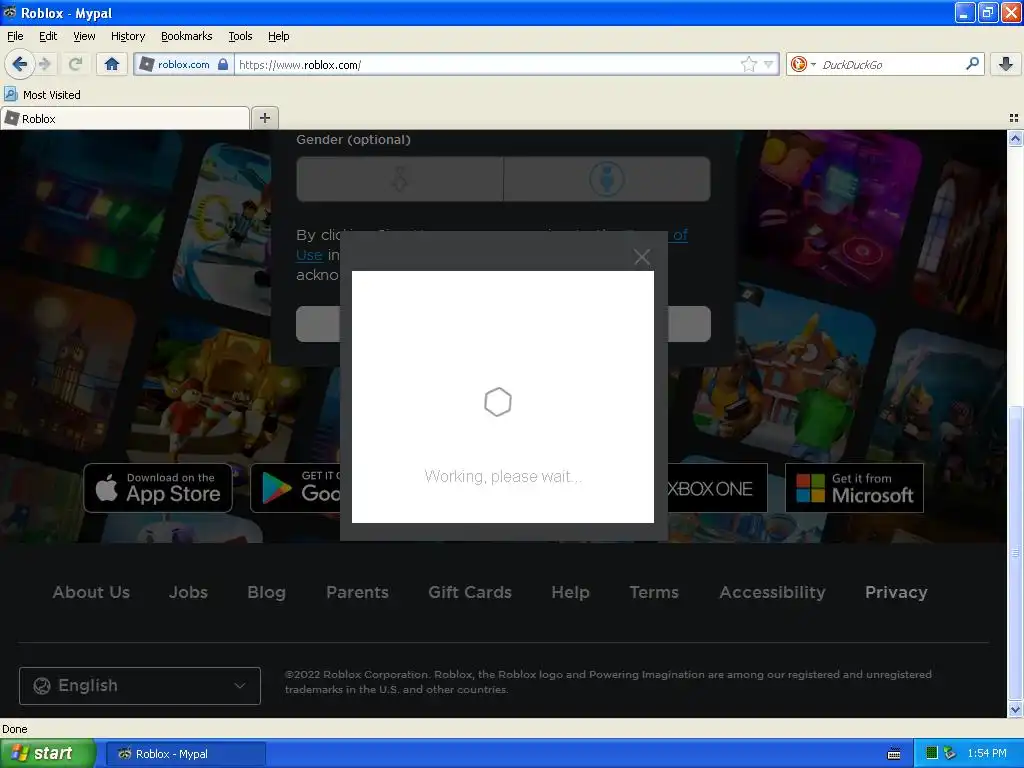1024x768 pixels.
Task: Open the Bookmarks menu
Action: pos(186,36)
